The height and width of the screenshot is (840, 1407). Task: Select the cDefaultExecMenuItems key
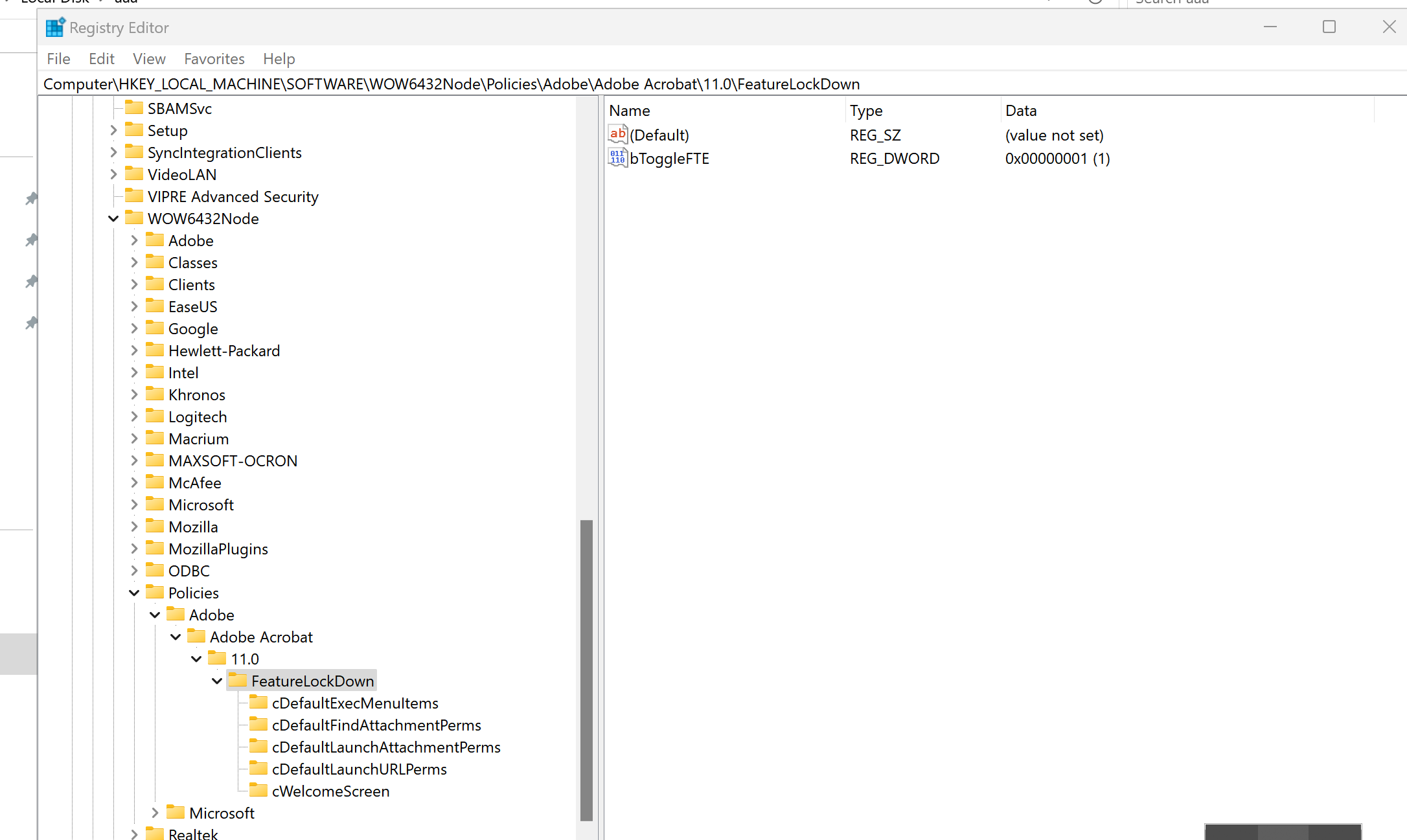354,703
